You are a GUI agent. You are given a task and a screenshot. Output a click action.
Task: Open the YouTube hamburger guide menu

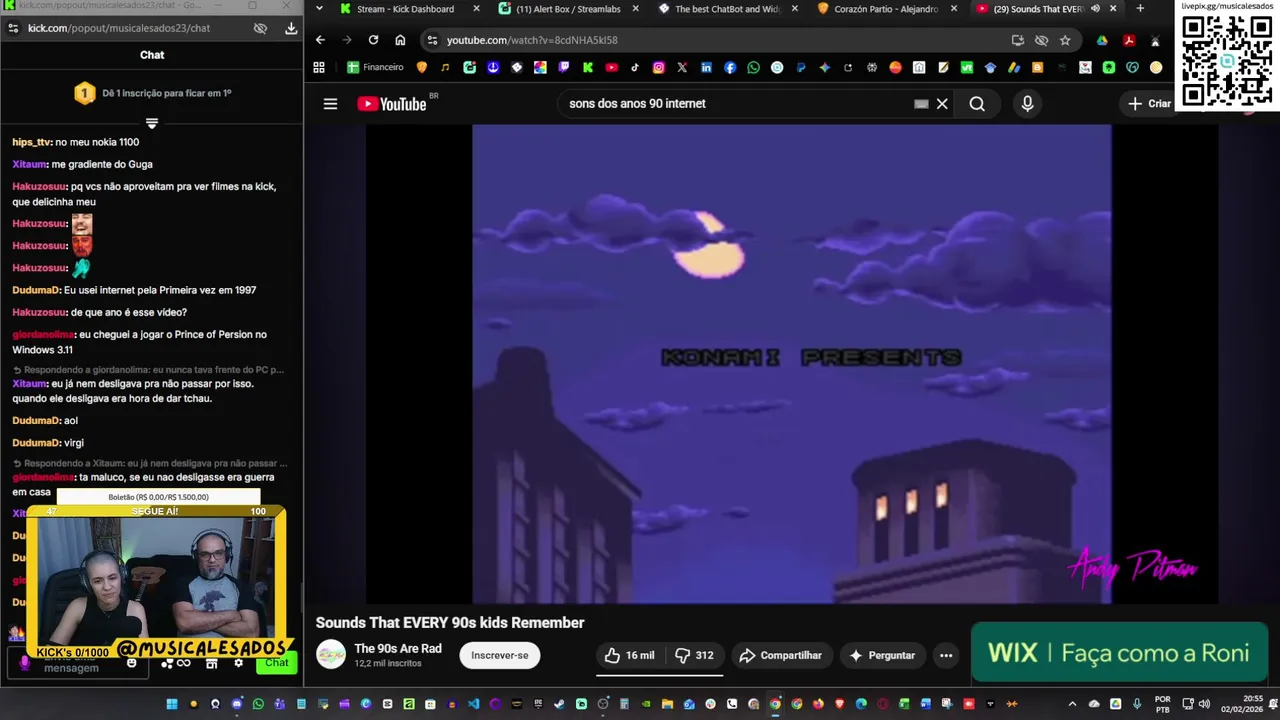330,104
